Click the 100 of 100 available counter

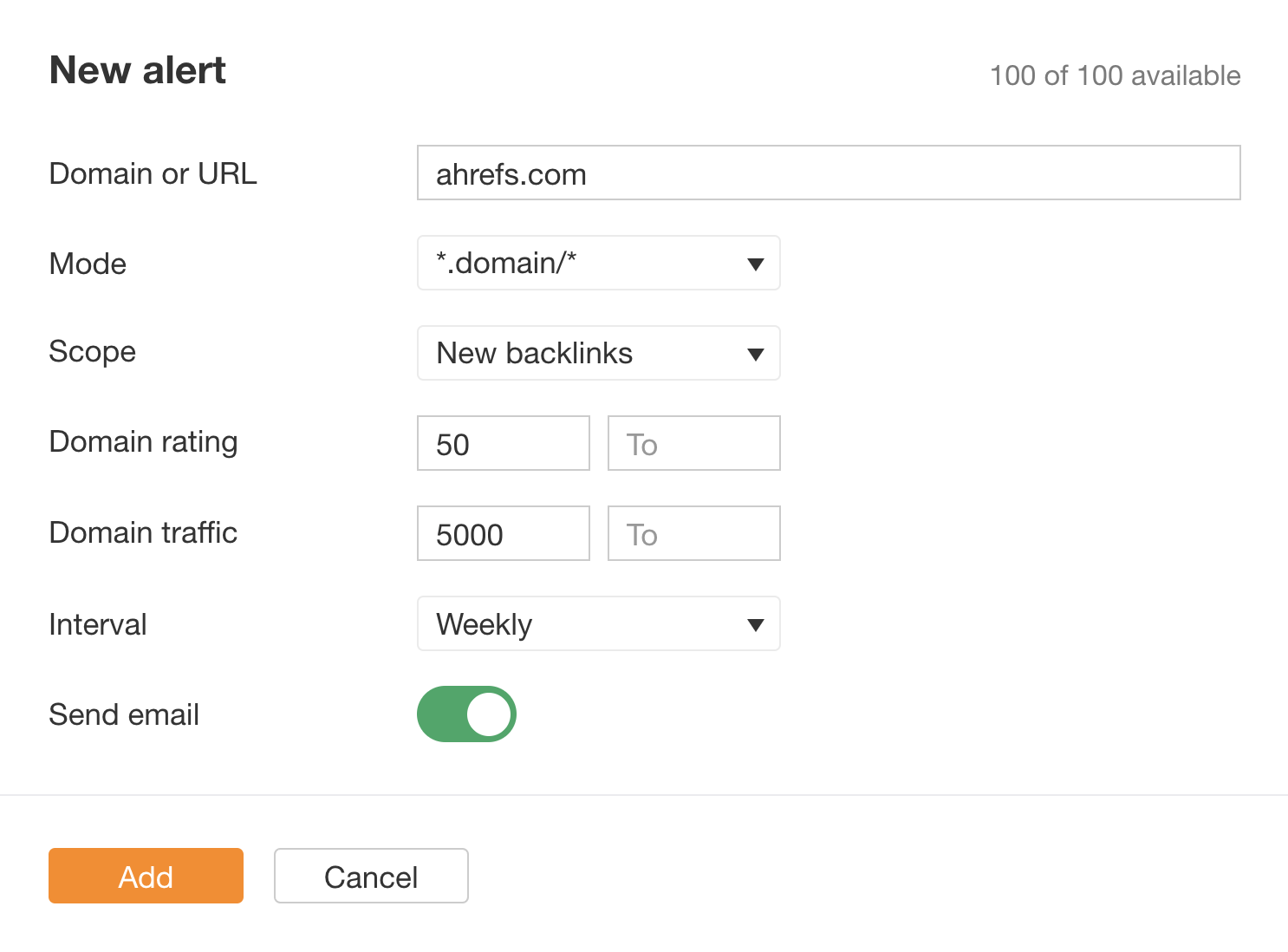(x=1116, y=75)
